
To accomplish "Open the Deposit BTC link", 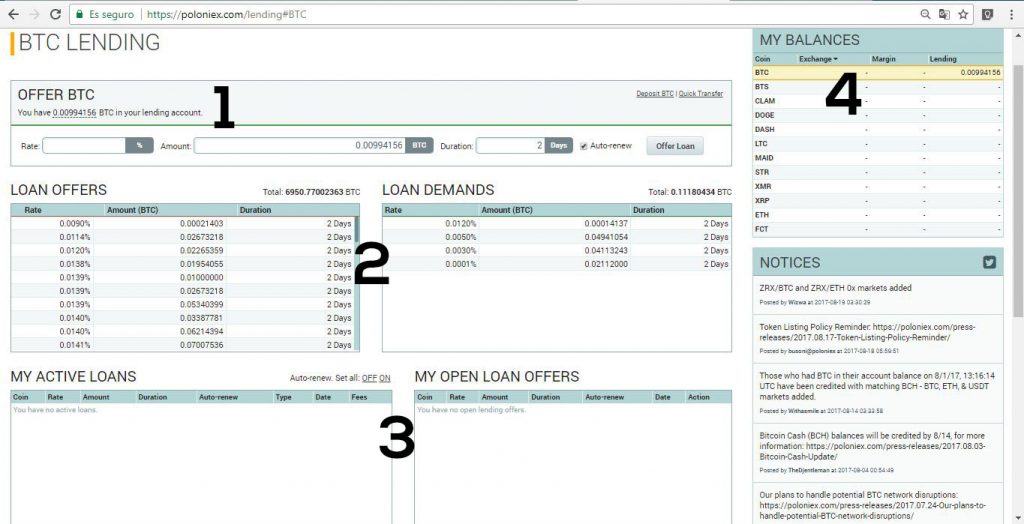I will (x=655, y=93).
